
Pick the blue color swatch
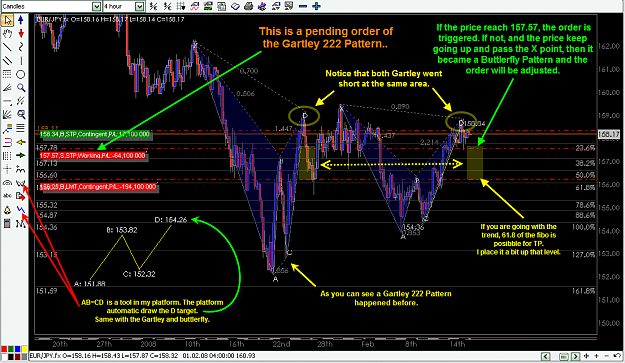coord(18,350)
